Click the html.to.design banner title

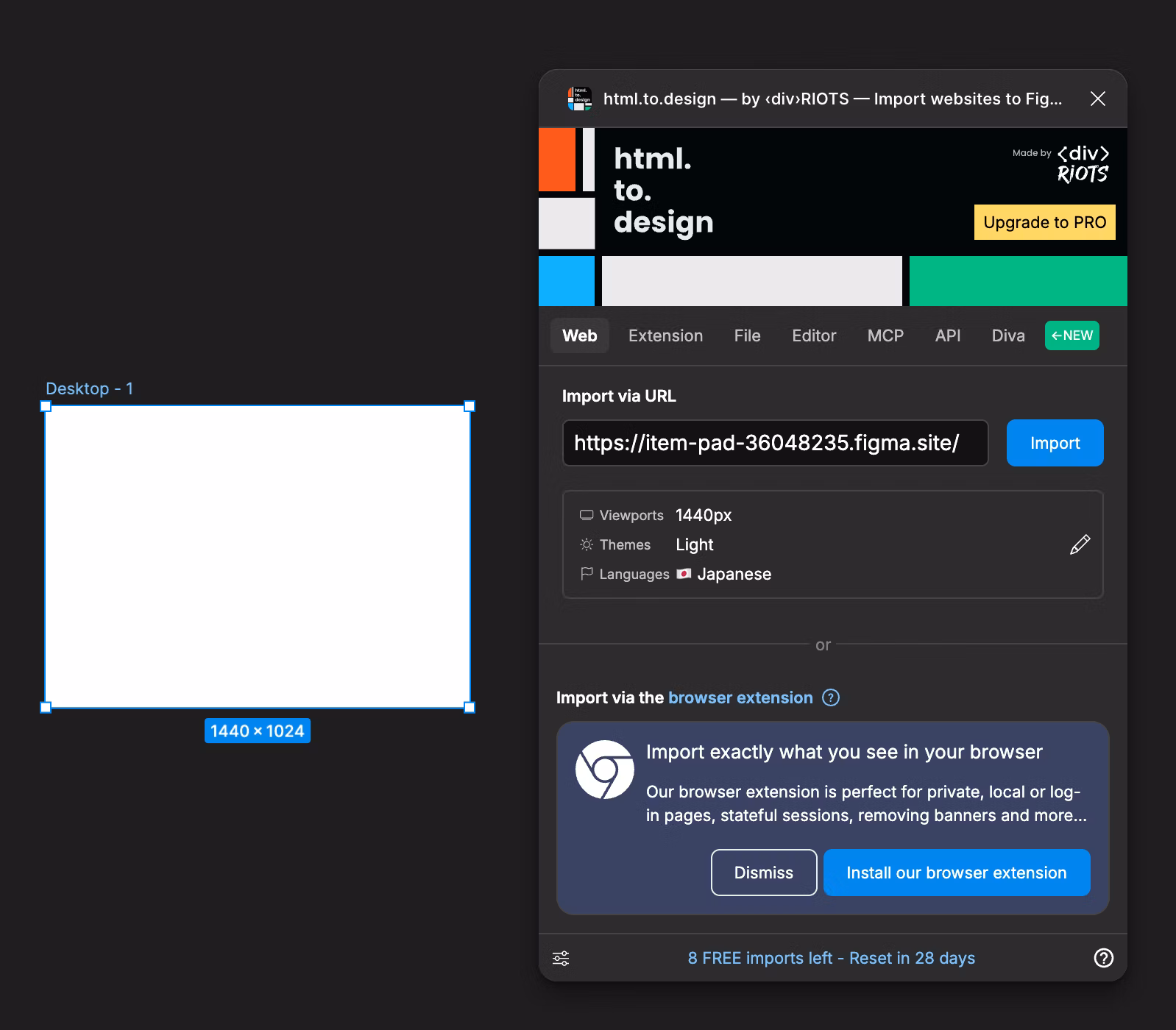pyautogui.click(x=663, y=191)
